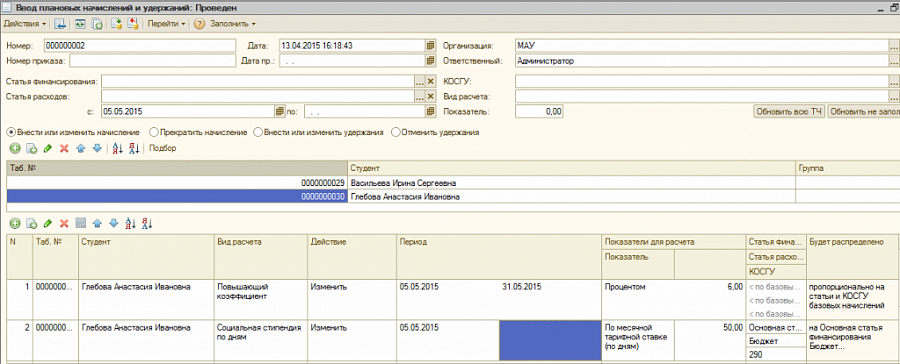
Task: Open the Действия dropdown menu
Action: click(25, 24)
